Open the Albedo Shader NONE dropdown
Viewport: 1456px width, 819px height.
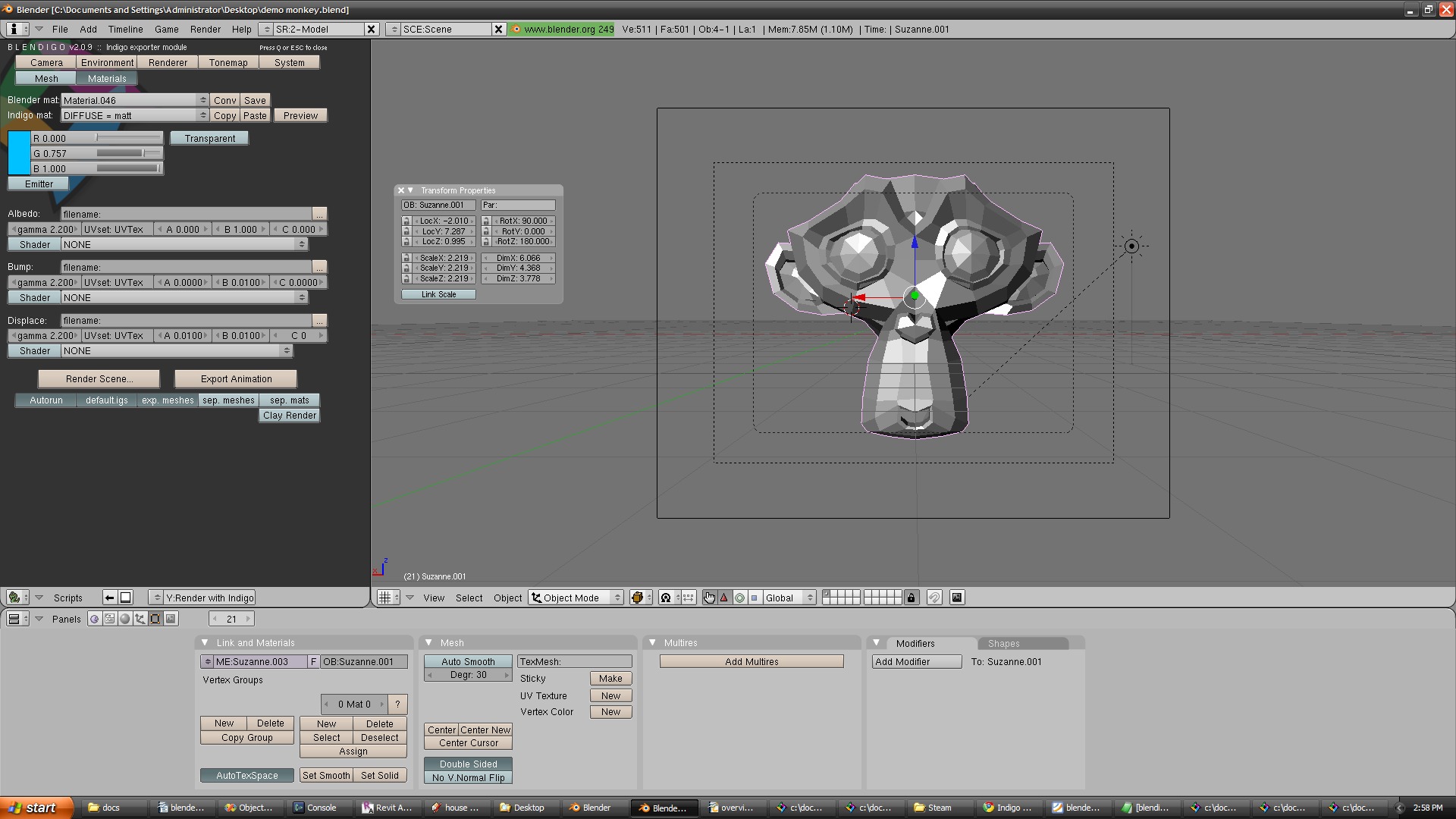pos(184,244)
